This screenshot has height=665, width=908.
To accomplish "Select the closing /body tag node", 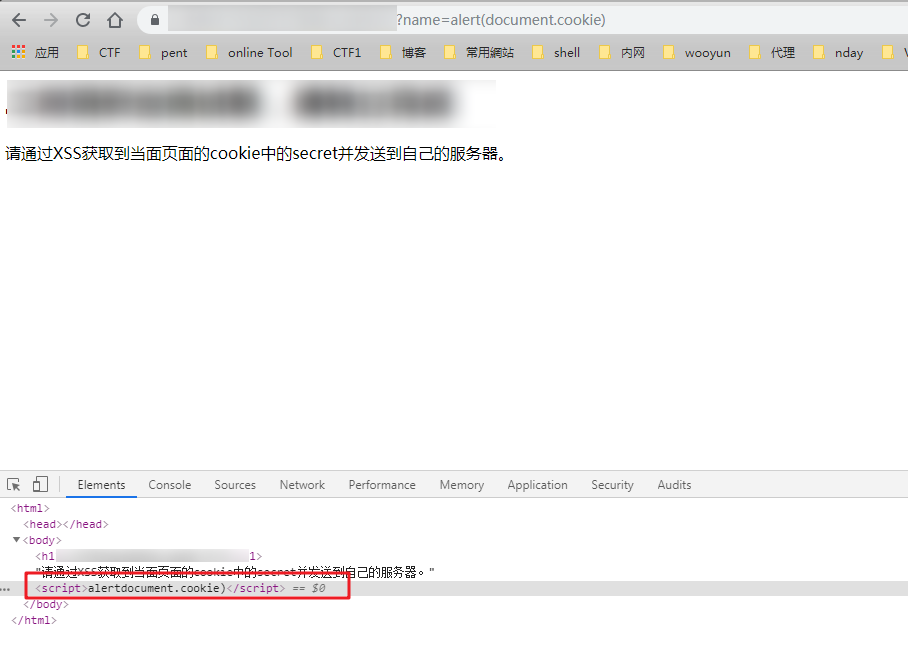I will (x=46, y=604).
